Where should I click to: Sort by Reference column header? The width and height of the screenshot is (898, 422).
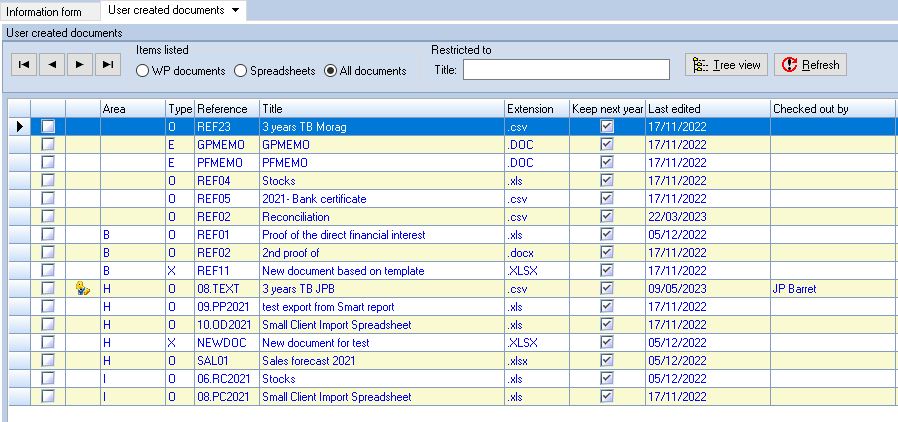227,109
